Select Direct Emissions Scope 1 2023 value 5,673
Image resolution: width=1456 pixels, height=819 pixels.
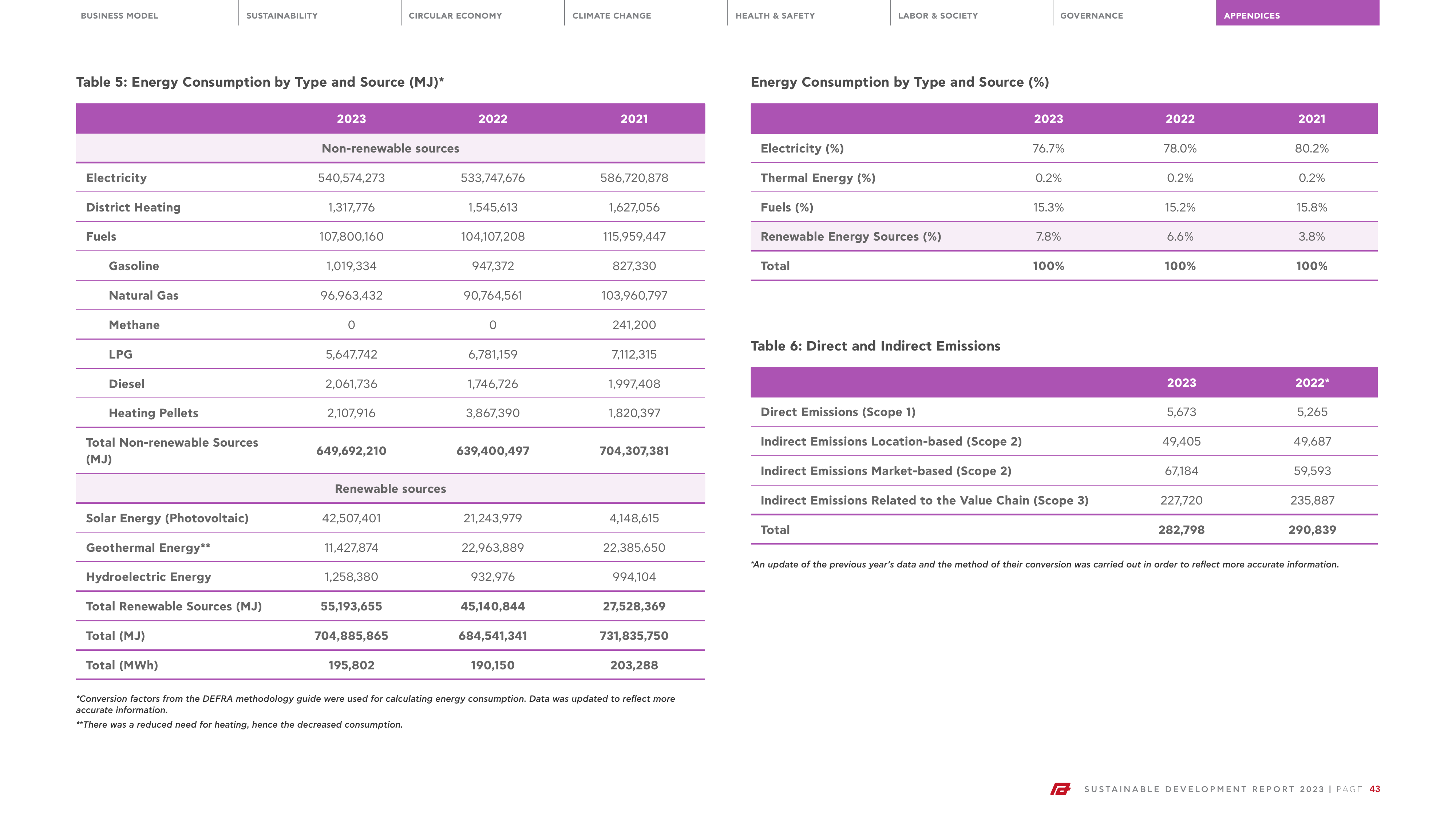[1181, 412]
